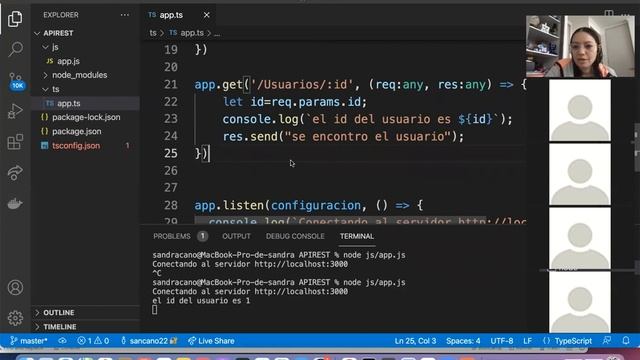This screenshot has width=640, height=360.
Task: Switch to the DEBUG CONSOLE tab
Action: point(295,236)
